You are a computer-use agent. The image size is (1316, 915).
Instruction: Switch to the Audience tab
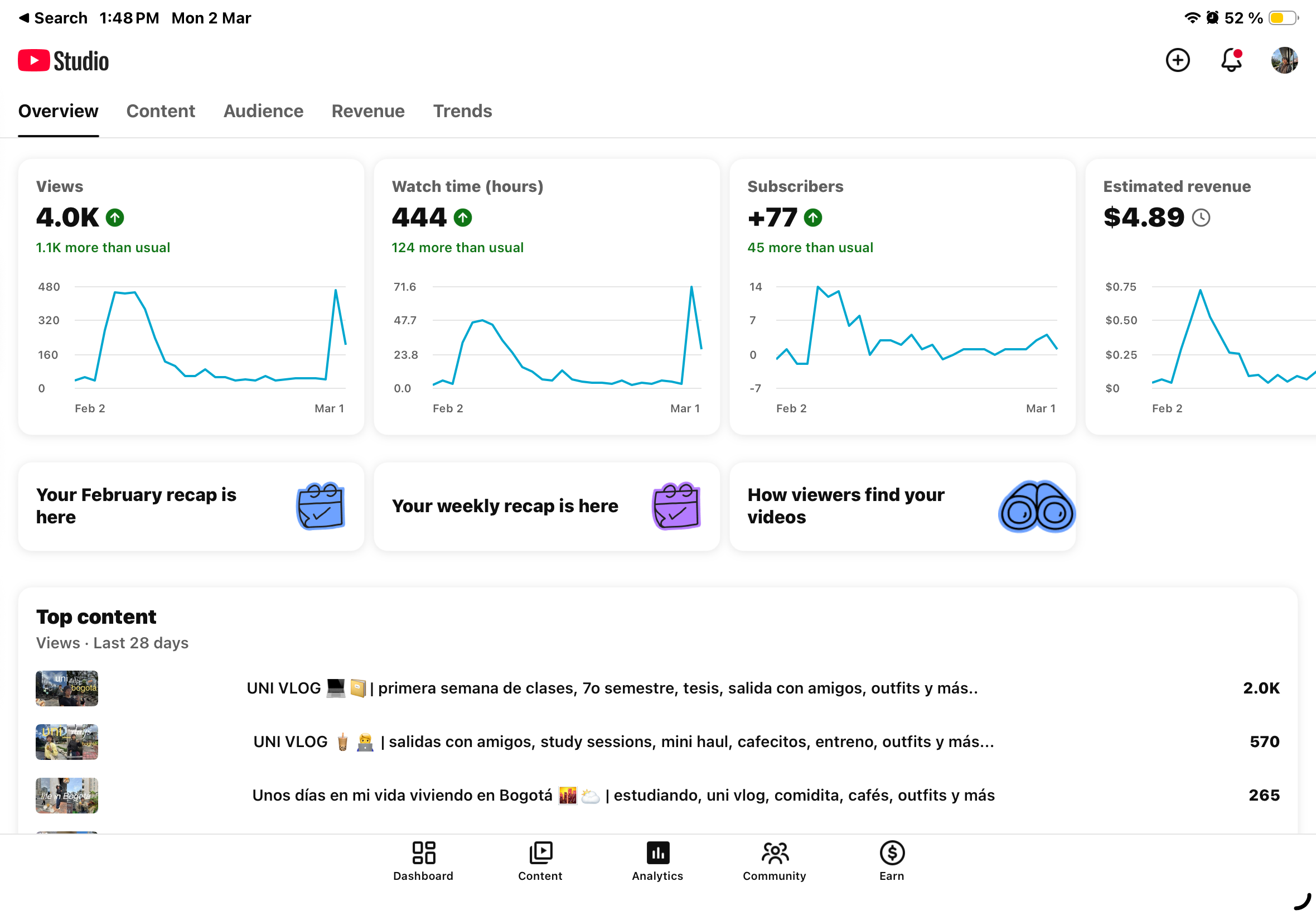click(263, 110)
